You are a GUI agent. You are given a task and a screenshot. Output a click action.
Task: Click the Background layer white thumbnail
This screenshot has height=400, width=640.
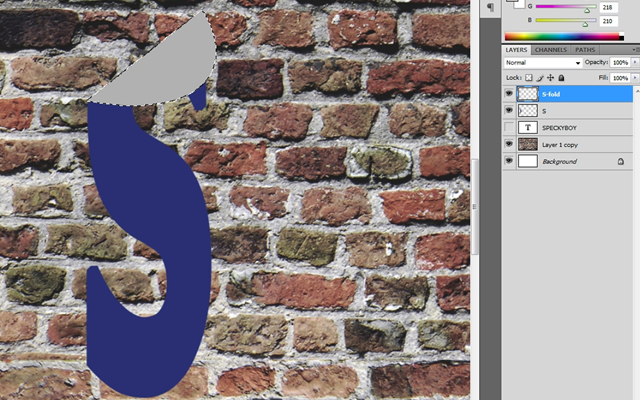(x=528, y=161)
